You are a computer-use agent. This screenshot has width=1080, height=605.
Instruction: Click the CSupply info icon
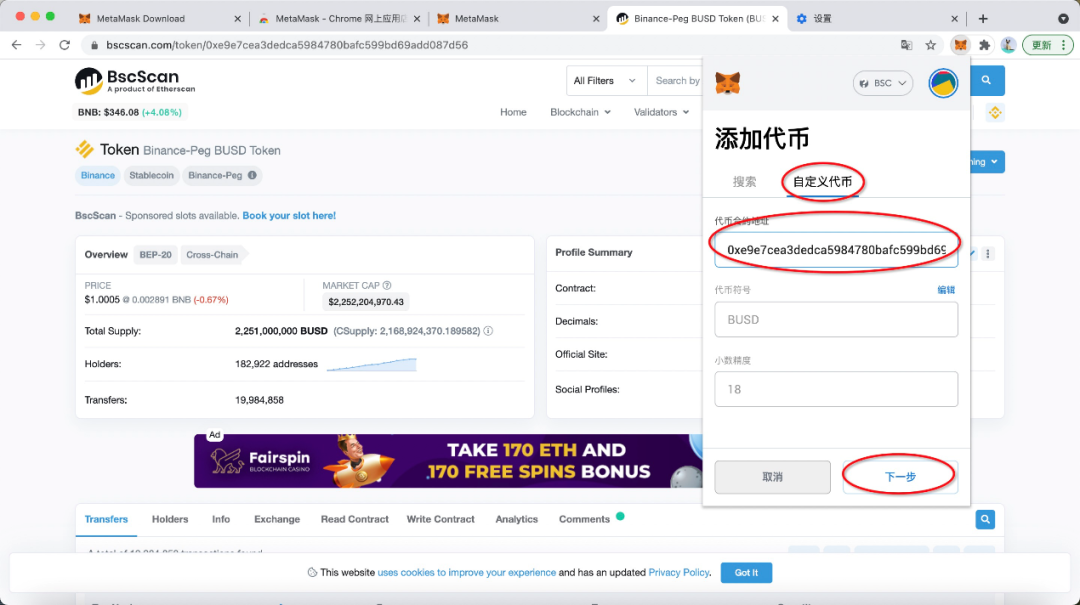tap(488, 331)
